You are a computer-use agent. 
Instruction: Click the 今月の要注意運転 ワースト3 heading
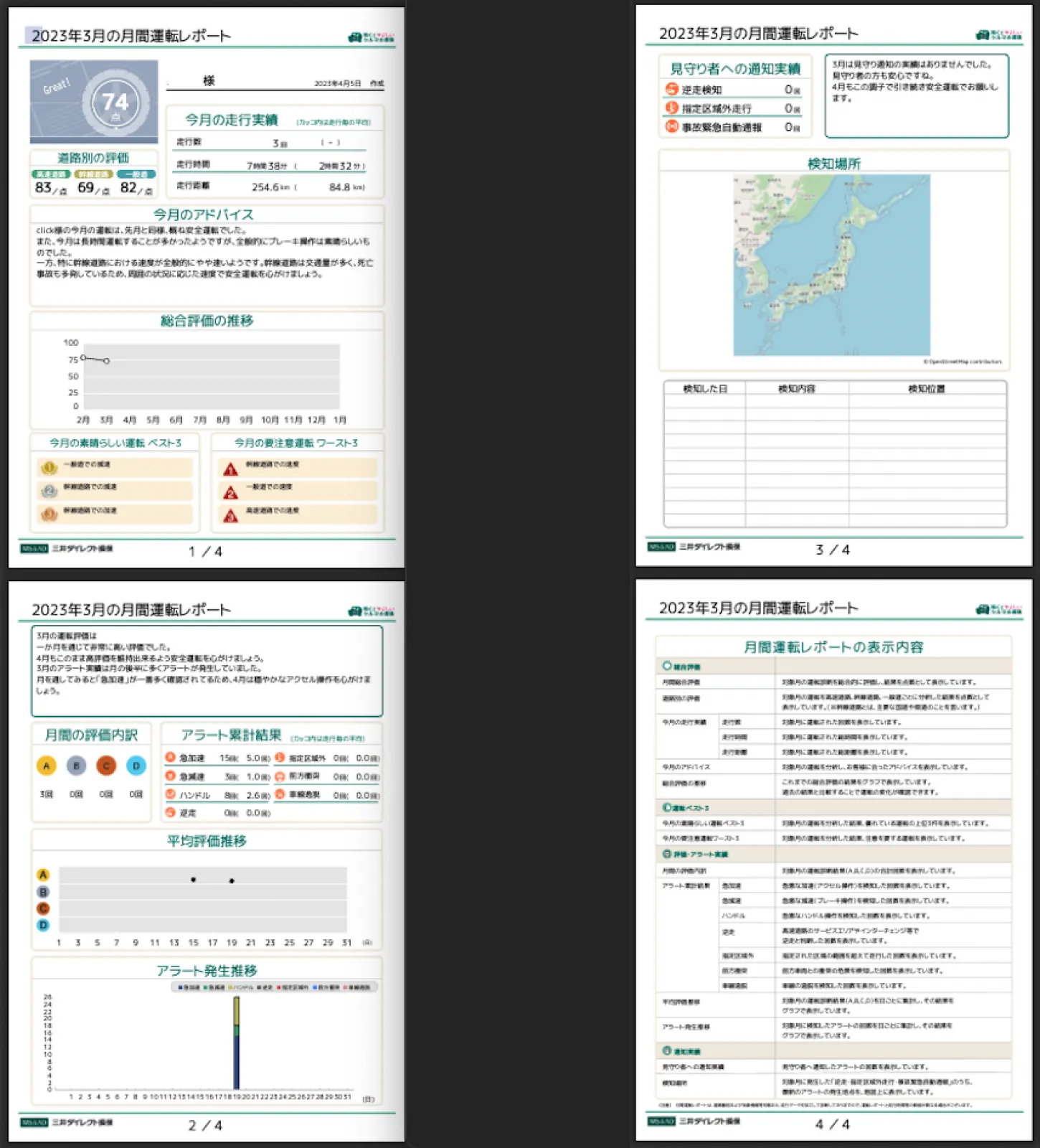pyautogui.click(x=296, y=443)
